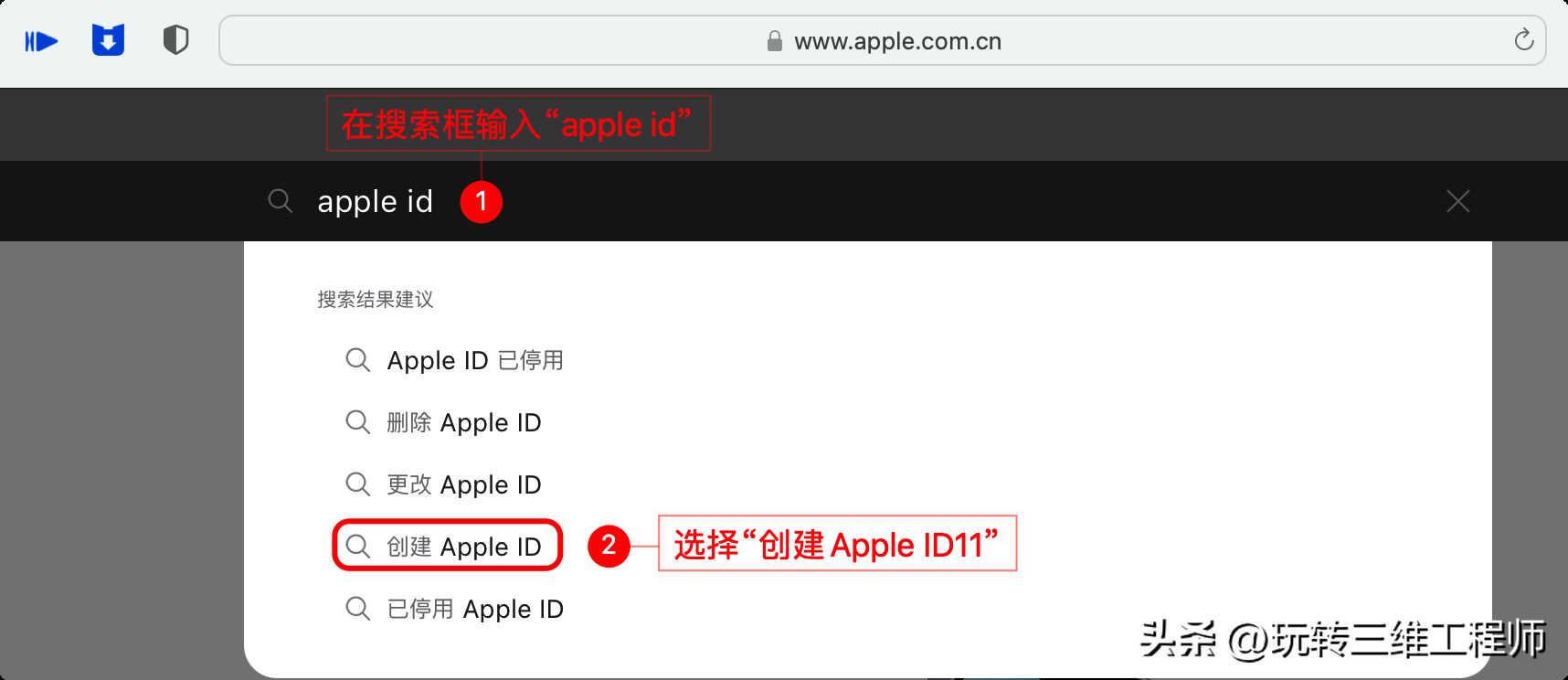
Task: Click the "搜索结果建议" heading
Action: [376, 300]
